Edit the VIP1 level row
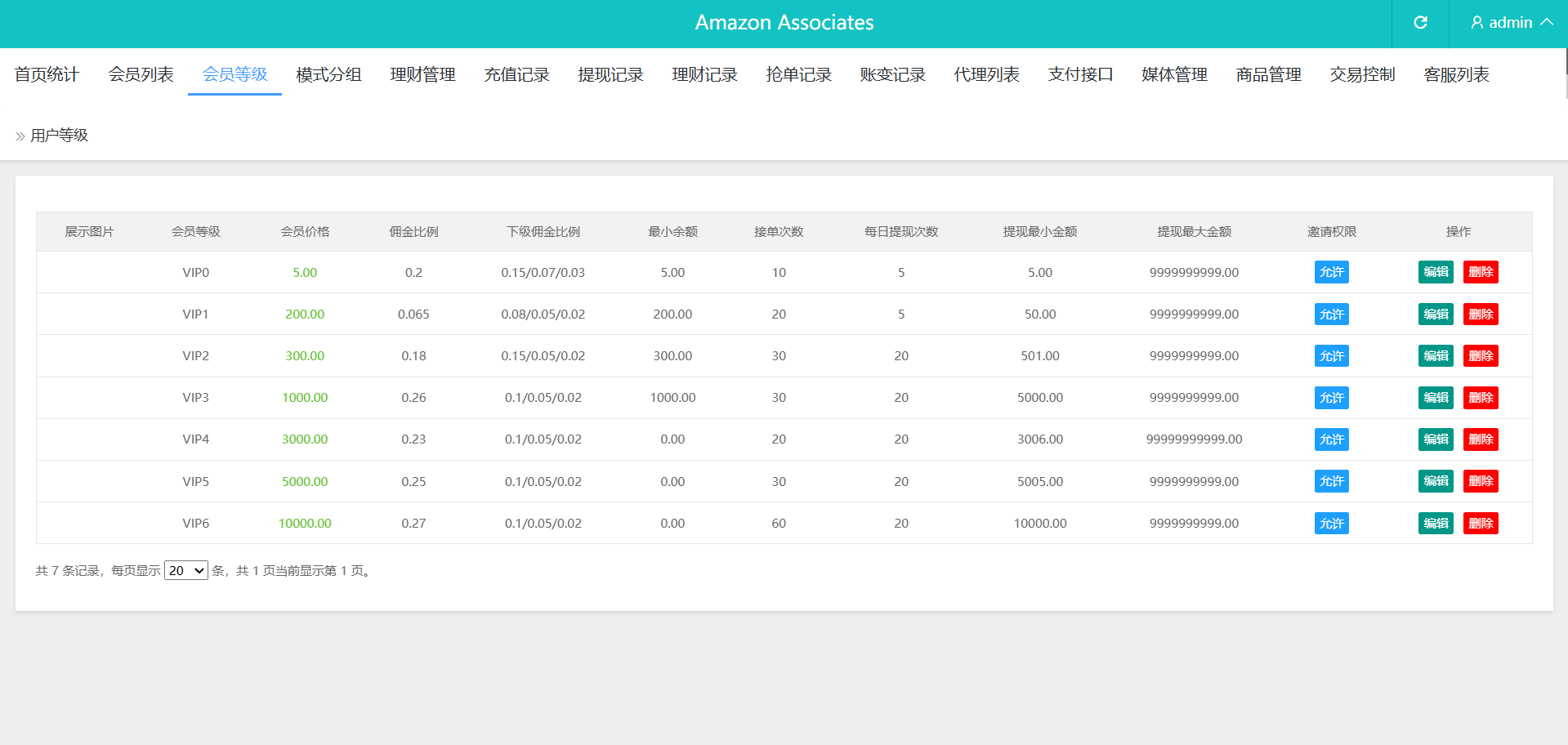Screen dimensions: 1568x745 1436,314
